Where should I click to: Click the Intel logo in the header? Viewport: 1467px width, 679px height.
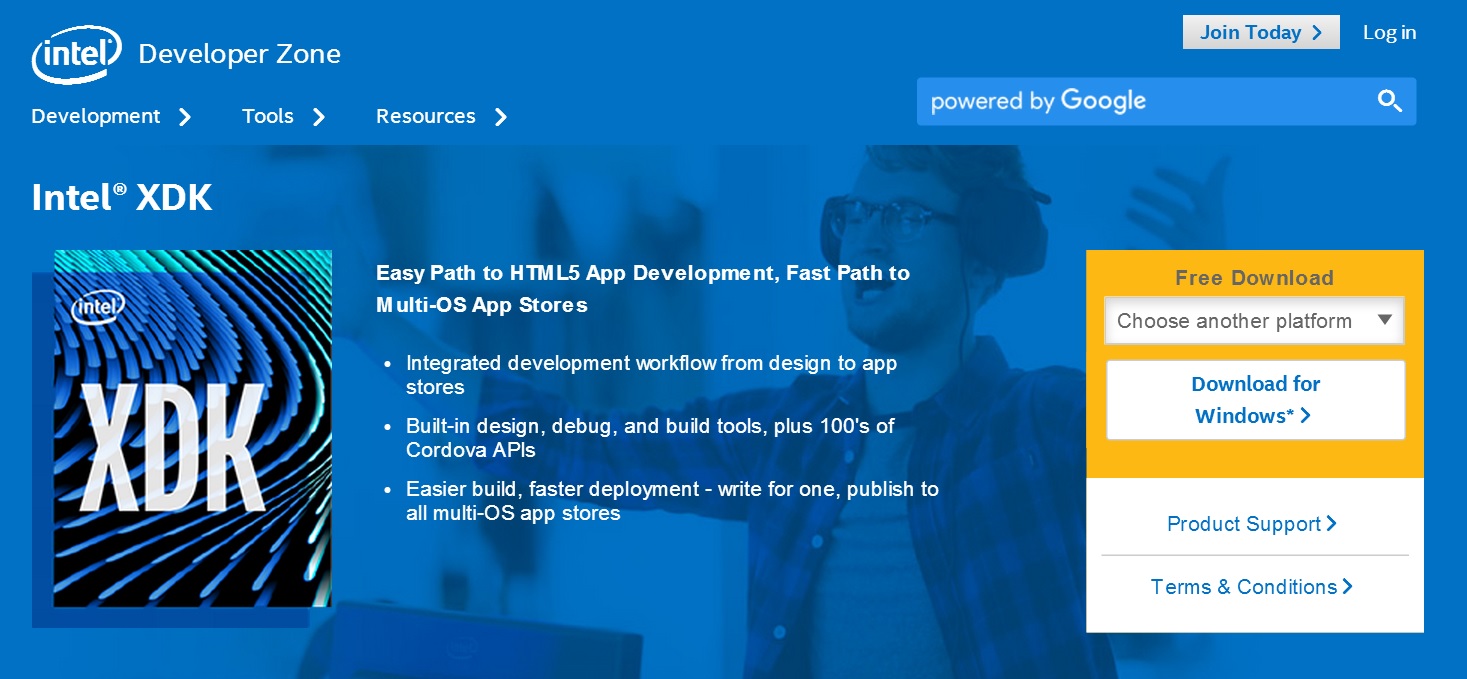[x=77, y=54]
